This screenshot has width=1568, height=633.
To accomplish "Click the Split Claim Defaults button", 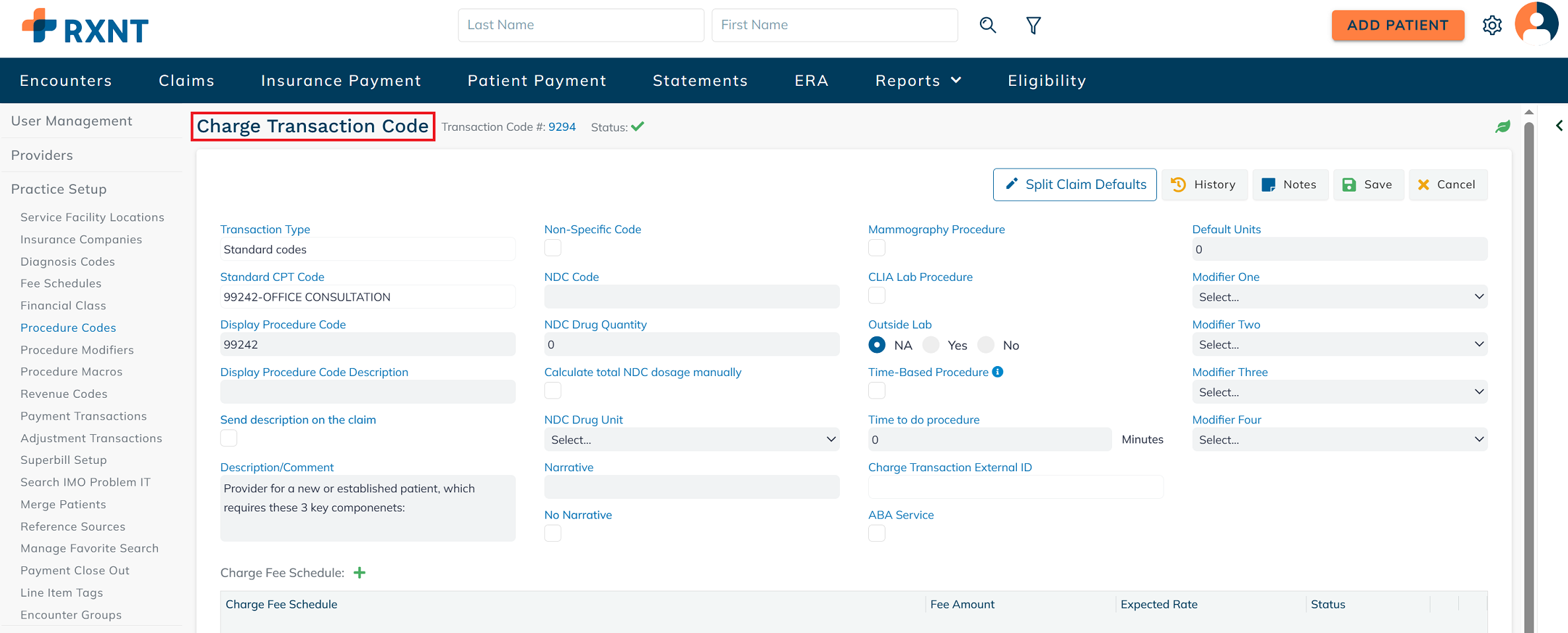I will (1074, 184).
